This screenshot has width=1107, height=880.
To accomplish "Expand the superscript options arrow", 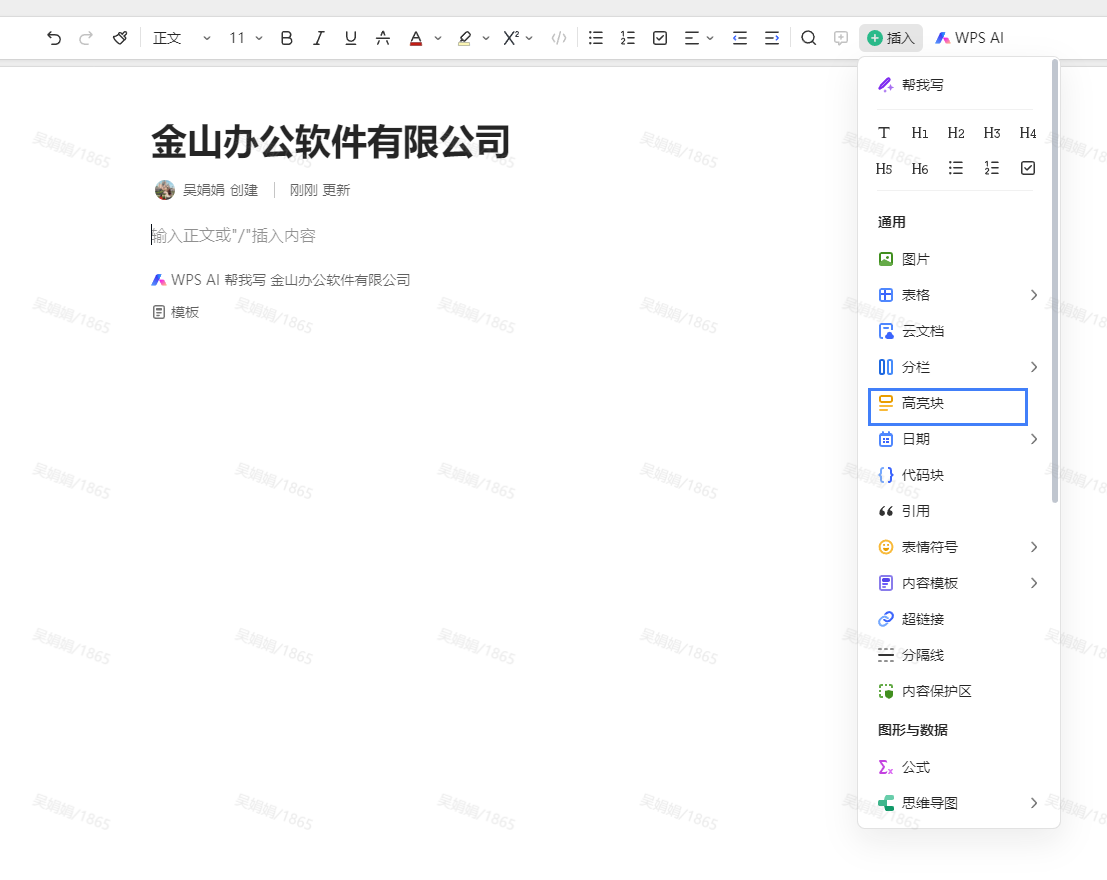I will coord(529,38).
